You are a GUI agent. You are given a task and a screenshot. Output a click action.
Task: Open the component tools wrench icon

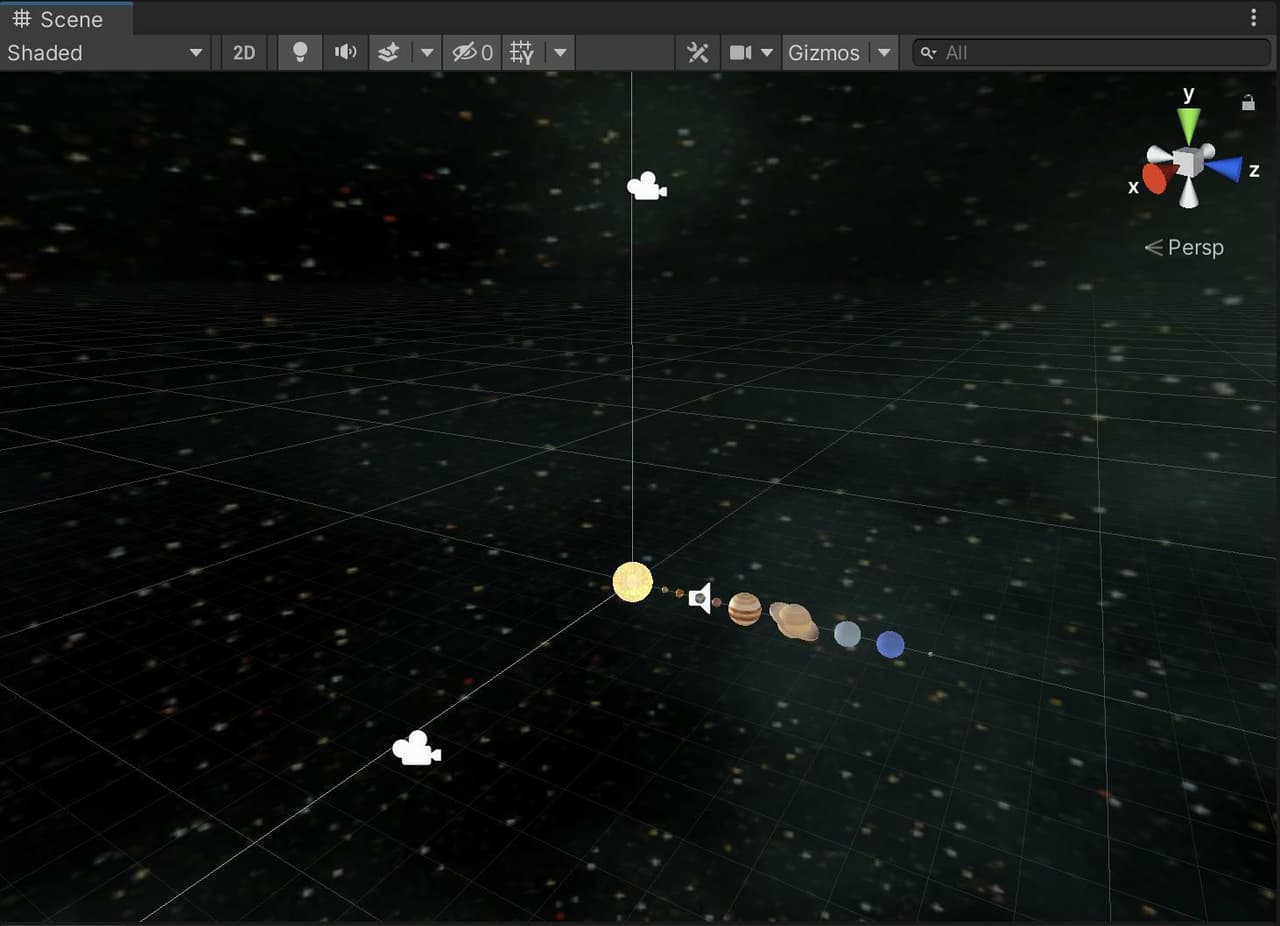coord(698,53)
